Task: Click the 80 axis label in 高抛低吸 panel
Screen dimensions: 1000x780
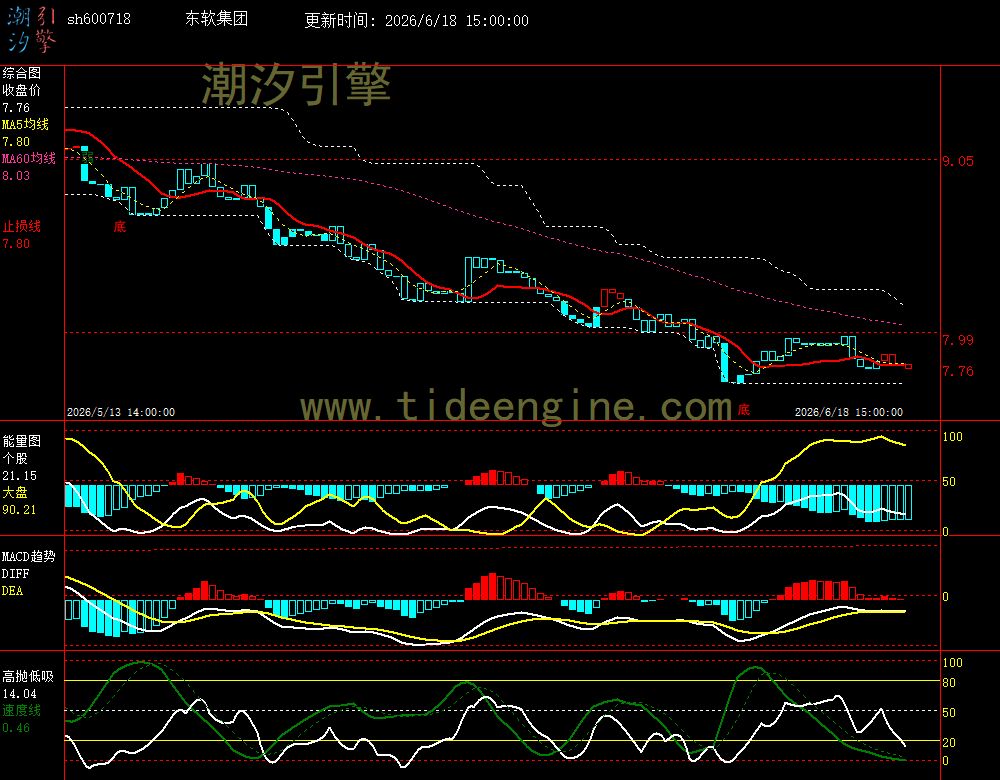Action: (x=949, y=682)
